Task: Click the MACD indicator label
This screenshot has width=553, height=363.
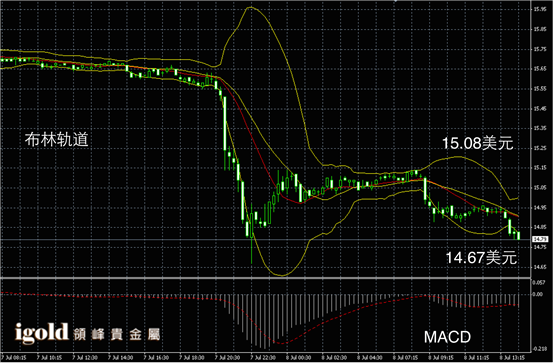Action: click(x=447, y=337)
